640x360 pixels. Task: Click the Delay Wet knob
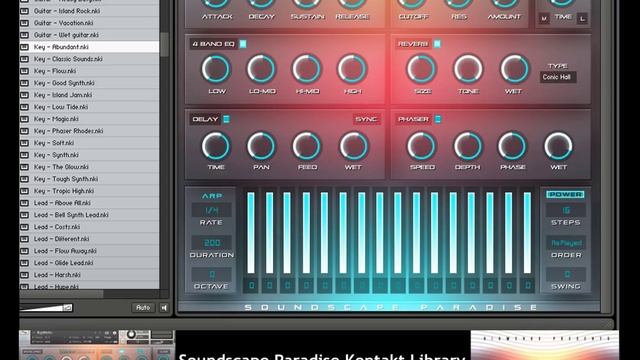(353, 146)
